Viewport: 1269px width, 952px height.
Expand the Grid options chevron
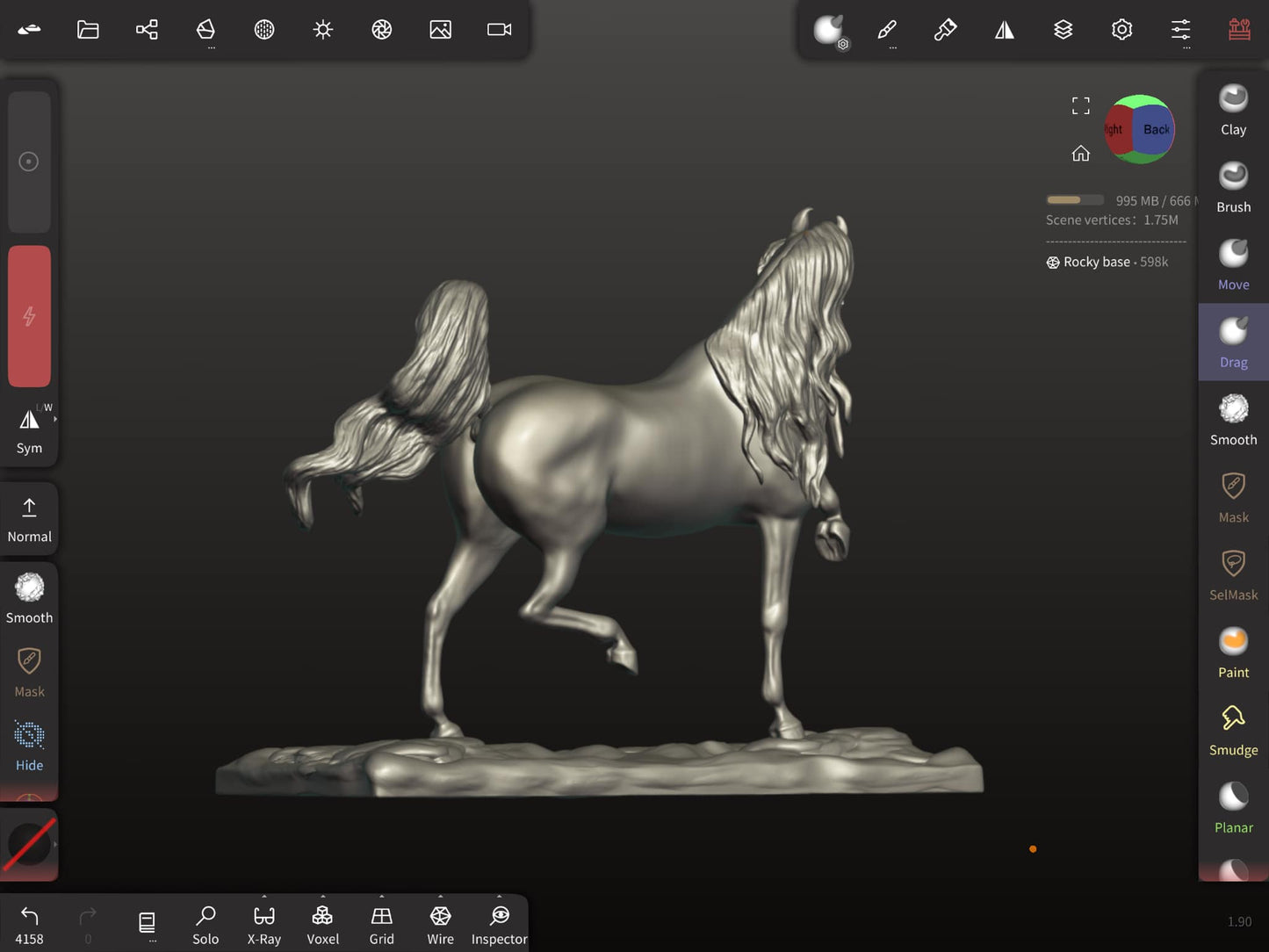pos(381,897)
